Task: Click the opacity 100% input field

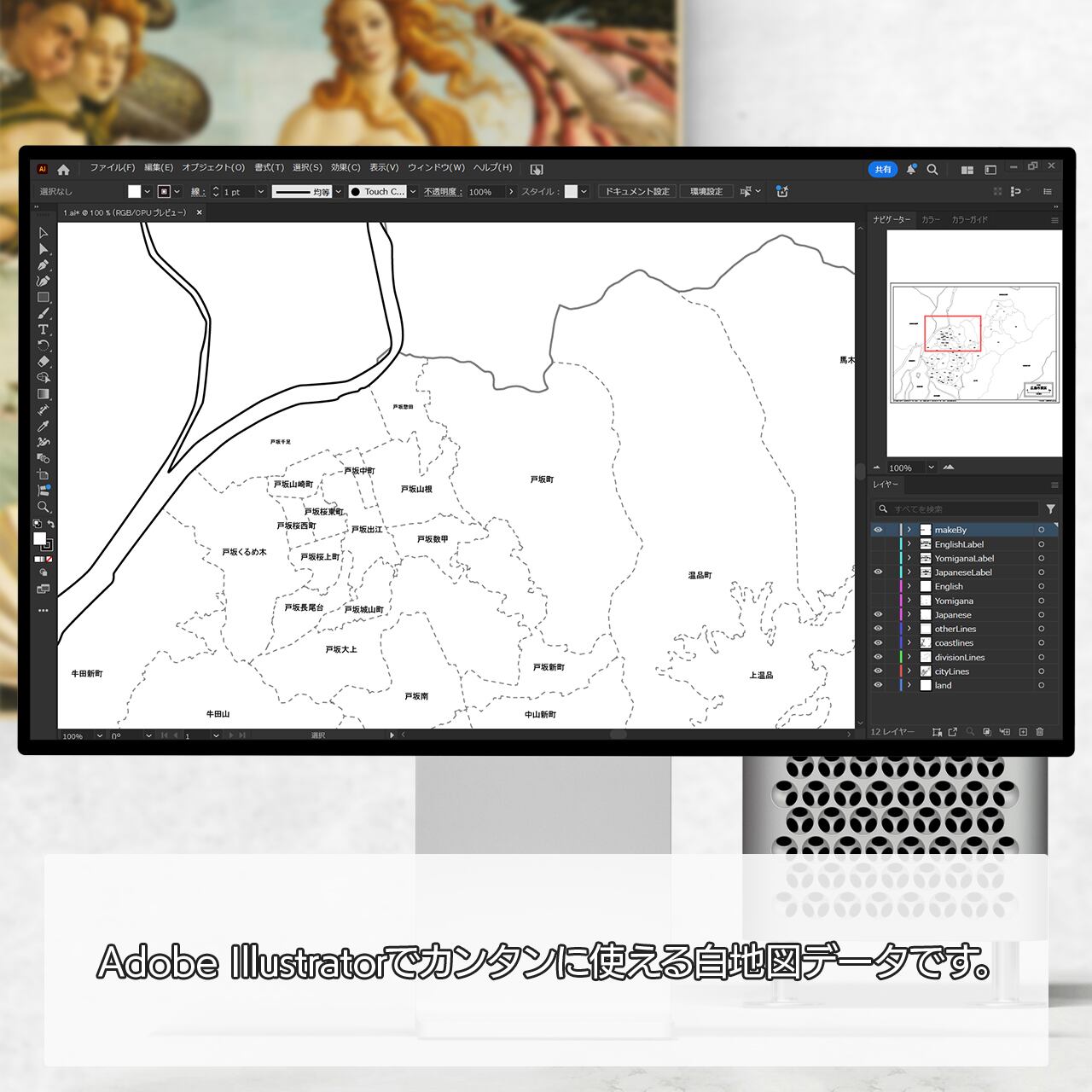Action: pyautogui.click(x=485, y=192)
